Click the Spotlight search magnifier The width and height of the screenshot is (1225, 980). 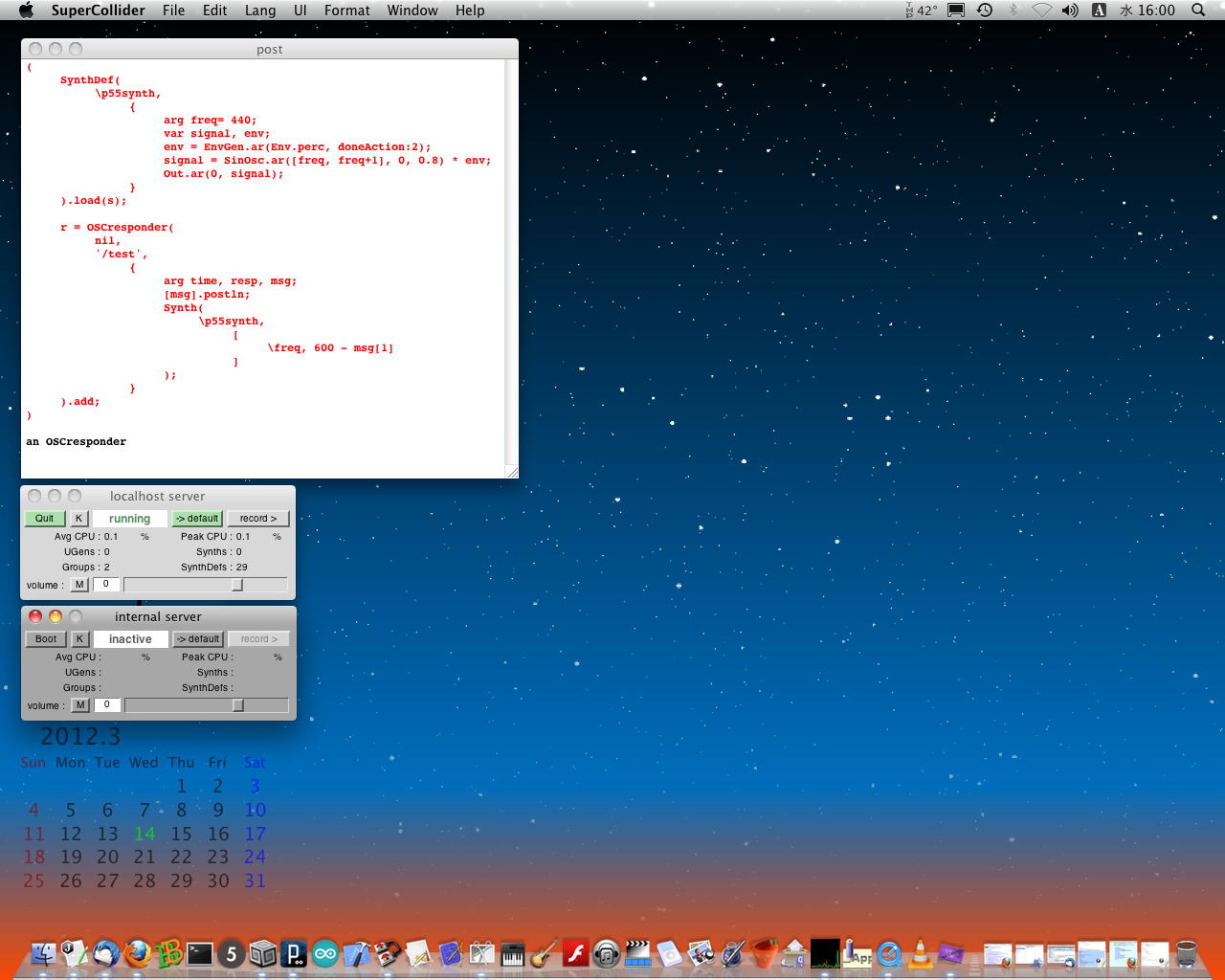pyautogui.click(x=1198, y=11)
